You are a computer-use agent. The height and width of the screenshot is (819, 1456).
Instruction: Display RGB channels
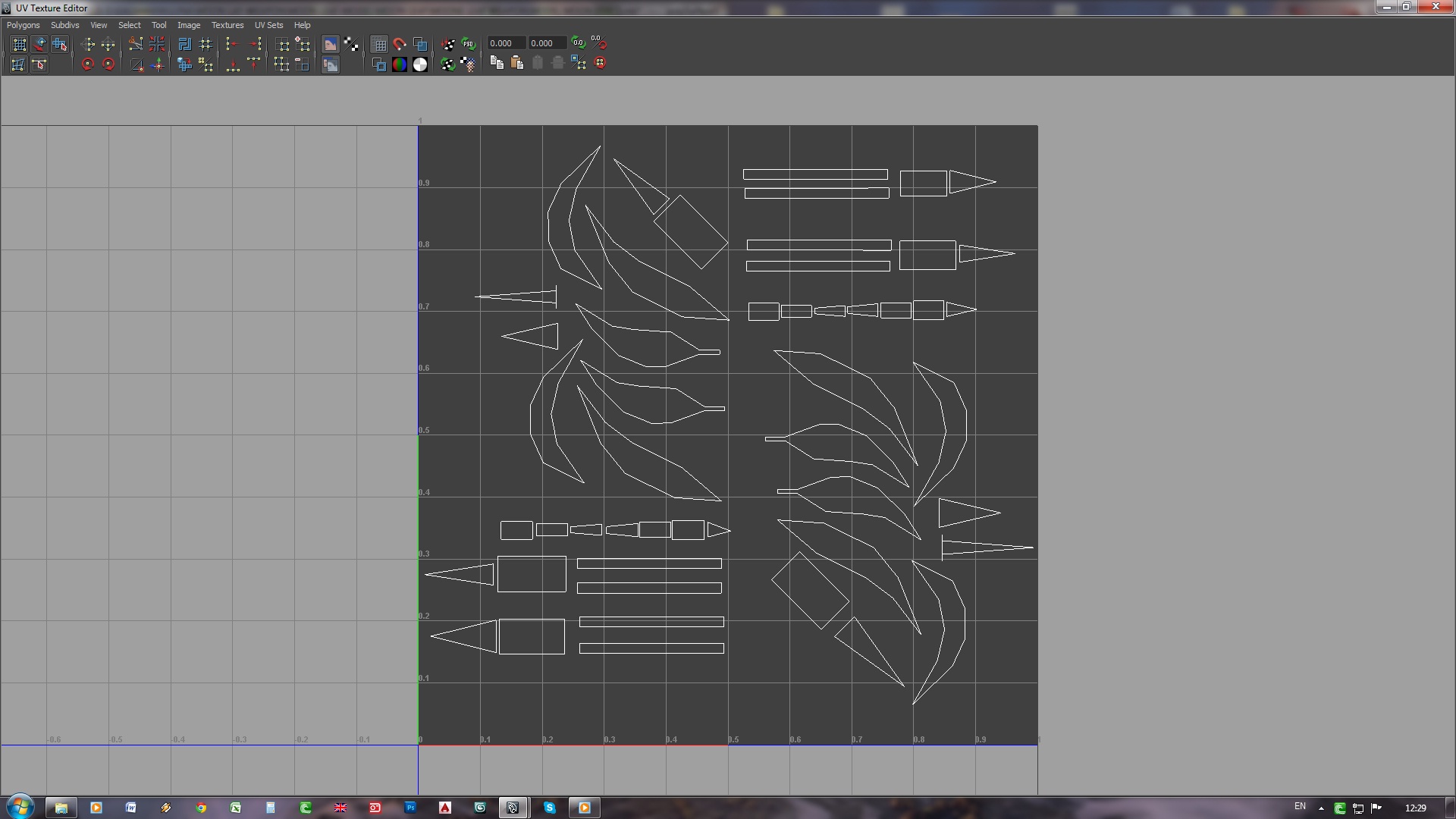(399, 64)
